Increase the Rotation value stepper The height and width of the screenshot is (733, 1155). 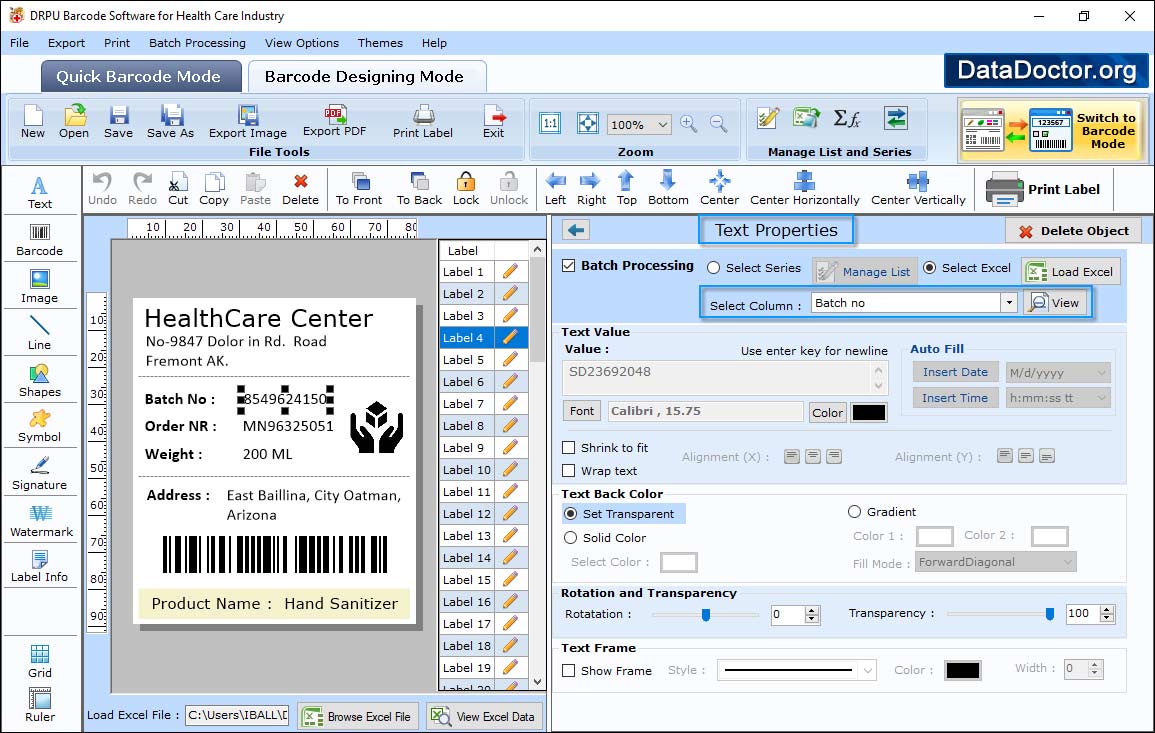812,610
